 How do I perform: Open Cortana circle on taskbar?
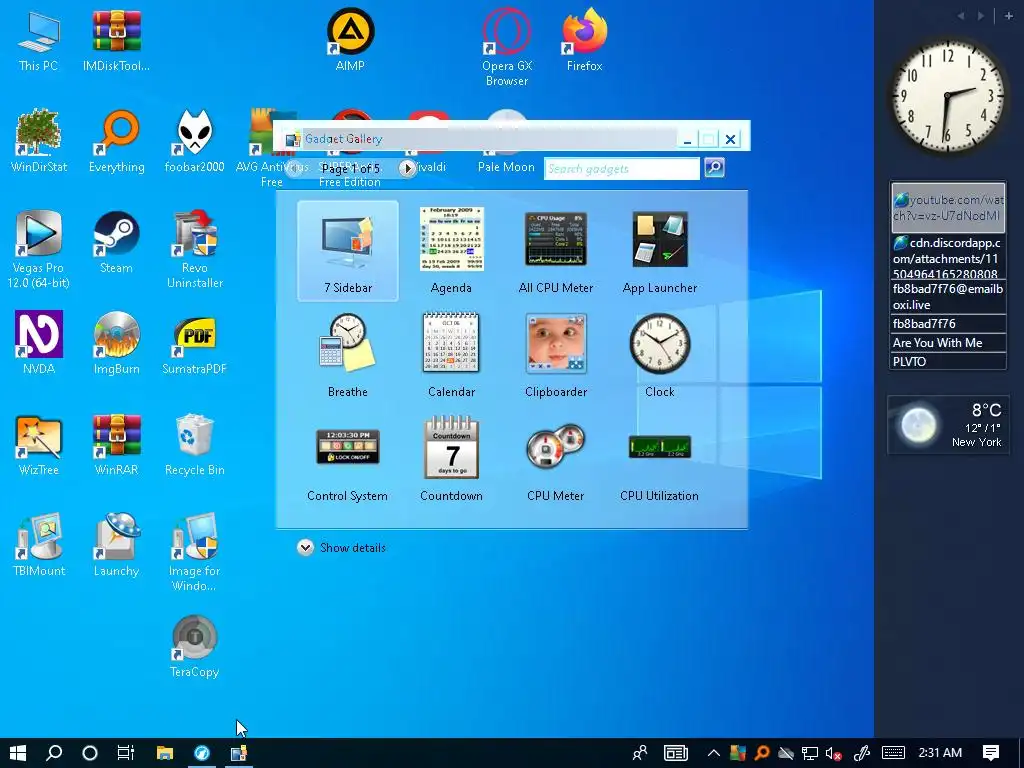point(90,753)
